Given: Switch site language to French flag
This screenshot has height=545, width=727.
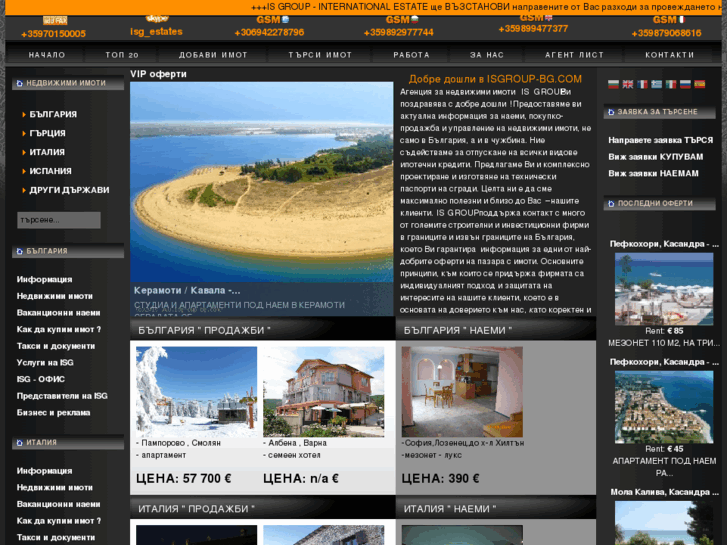Looking at the screenshot, I should (x=642, y=84).
